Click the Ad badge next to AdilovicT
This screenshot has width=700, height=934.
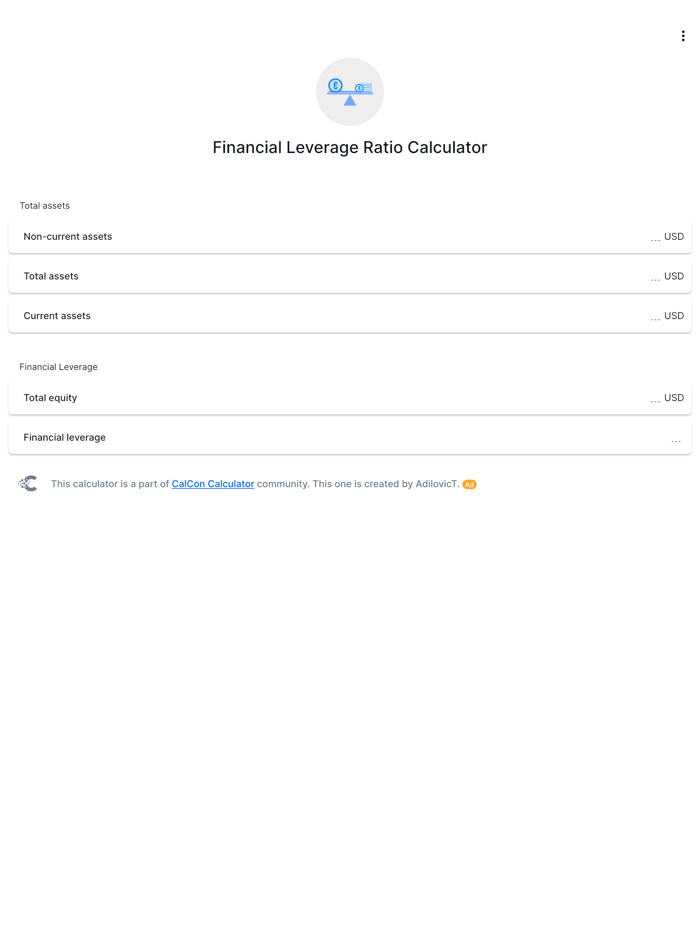(468, 483)
